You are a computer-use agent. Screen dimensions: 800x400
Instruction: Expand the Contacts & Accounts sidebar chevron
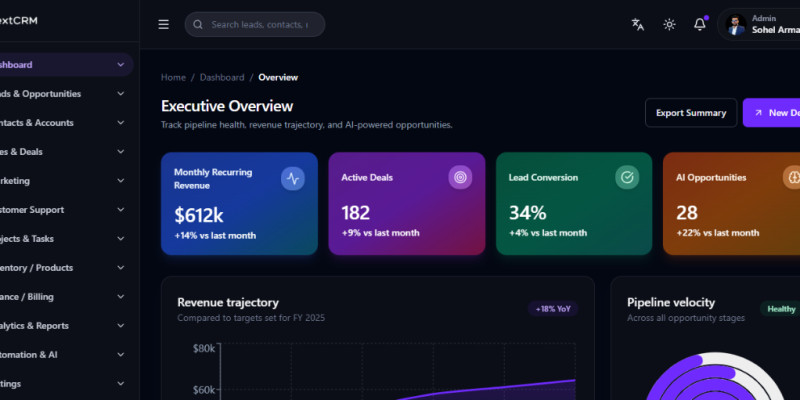coord(120,123)
